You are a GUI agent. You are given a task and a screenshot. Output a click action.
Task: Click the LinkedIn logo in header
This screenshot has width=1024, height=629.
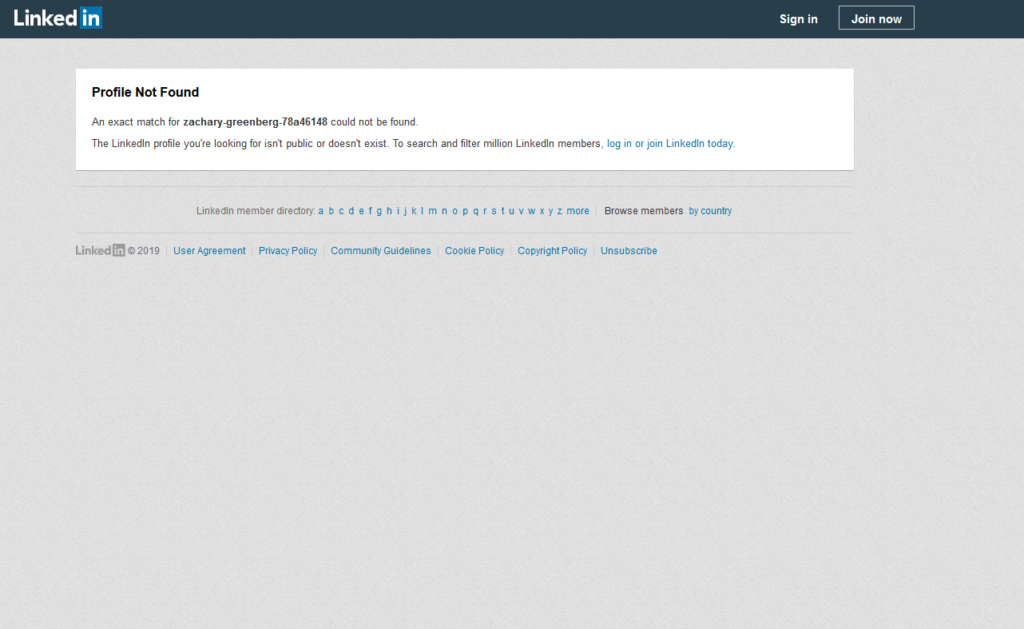tap(57, 18)
